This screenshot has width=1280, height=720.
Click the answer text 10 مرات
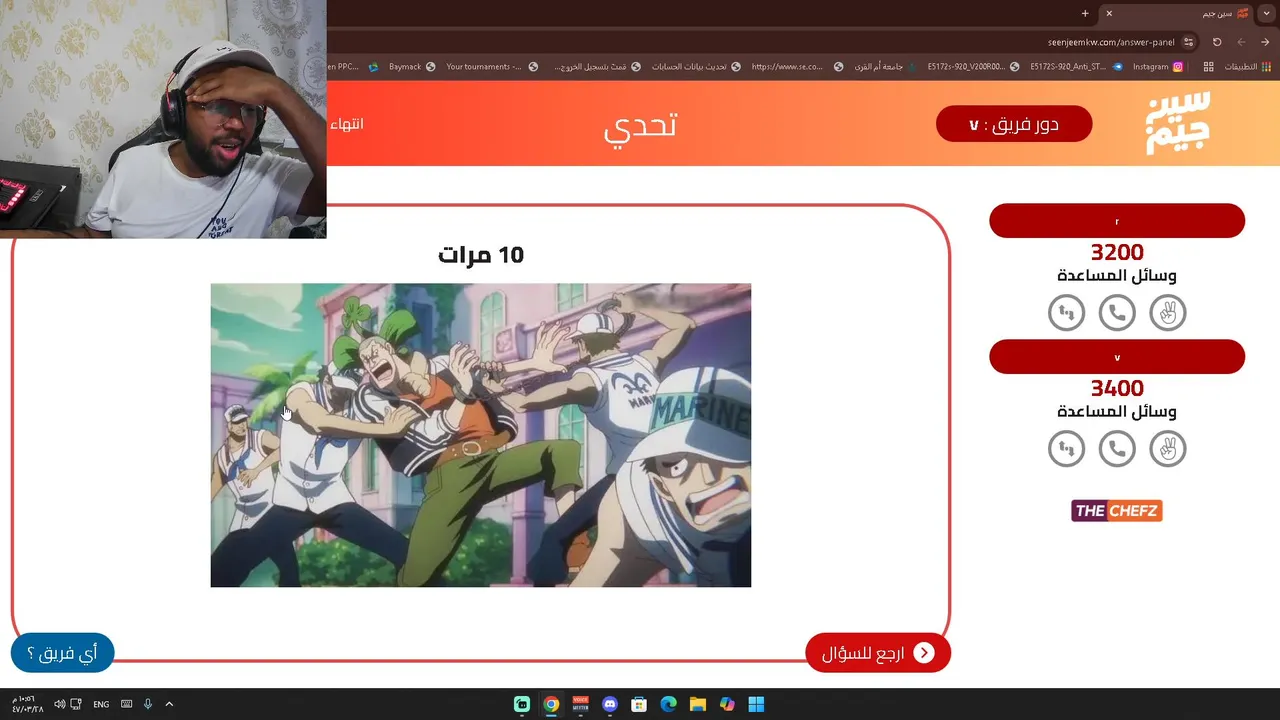pos(480,255)
